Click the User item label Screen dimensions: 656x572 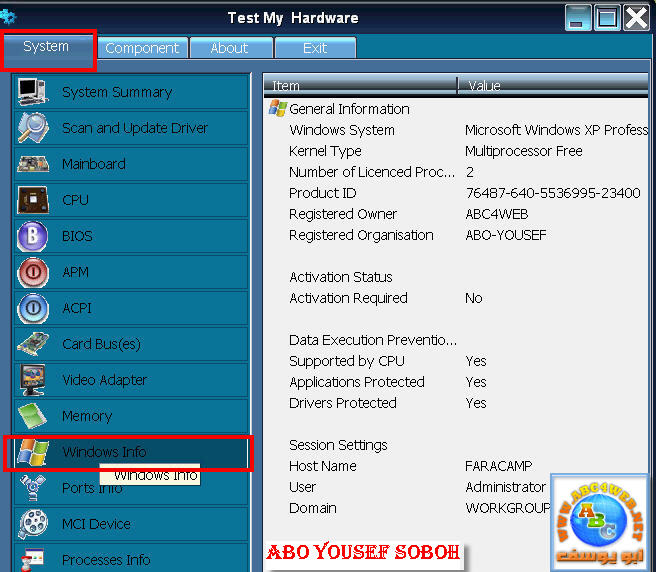(x=302, y=487)
